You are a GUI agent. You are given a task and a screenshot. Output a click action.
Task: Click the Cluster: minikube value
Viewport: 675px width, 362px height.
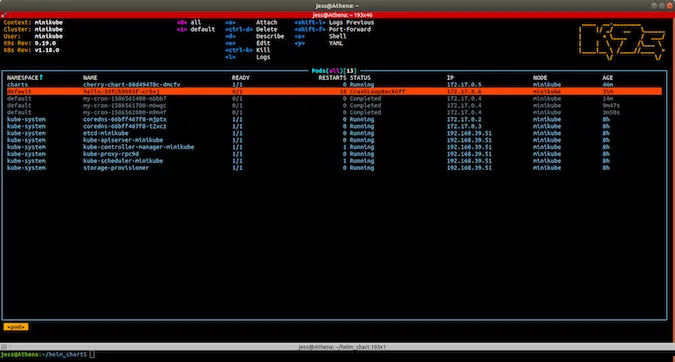coord(49,29)
